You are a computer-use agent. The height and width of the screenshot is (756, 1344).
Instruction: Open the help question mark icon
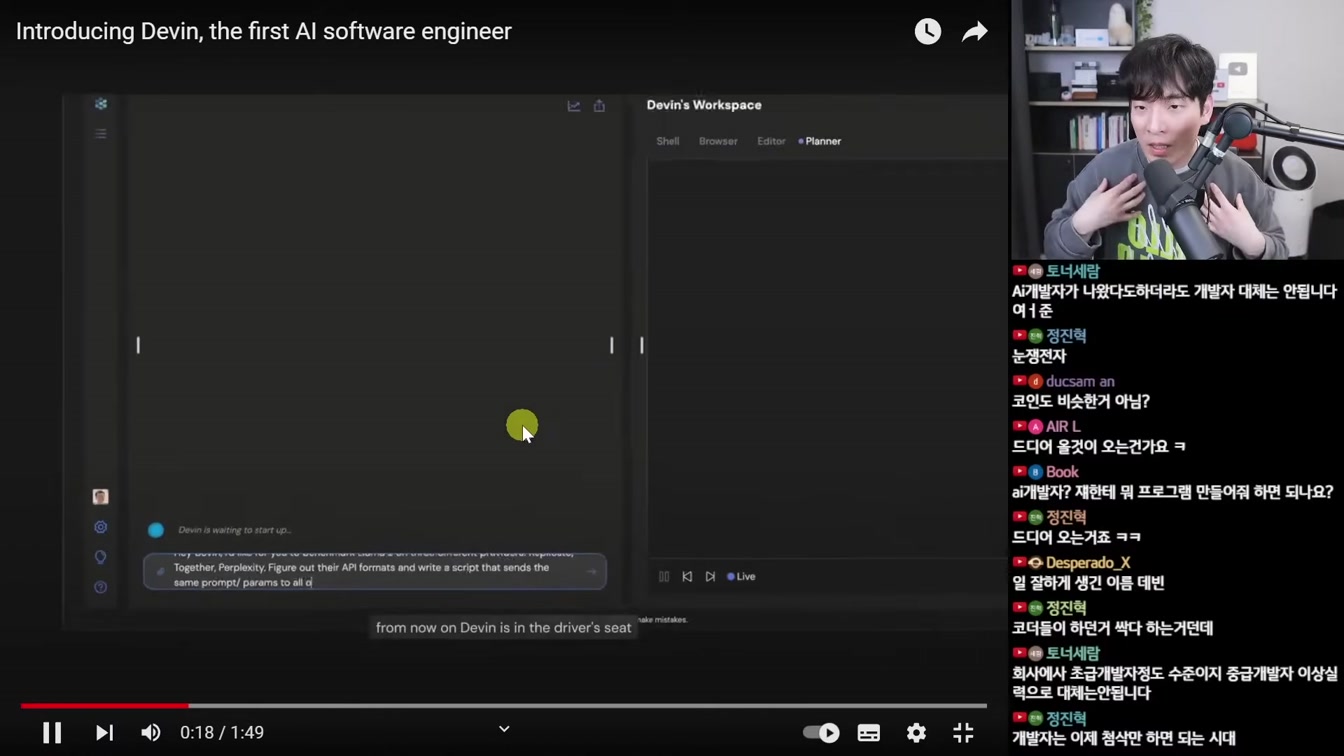(100, 587)
